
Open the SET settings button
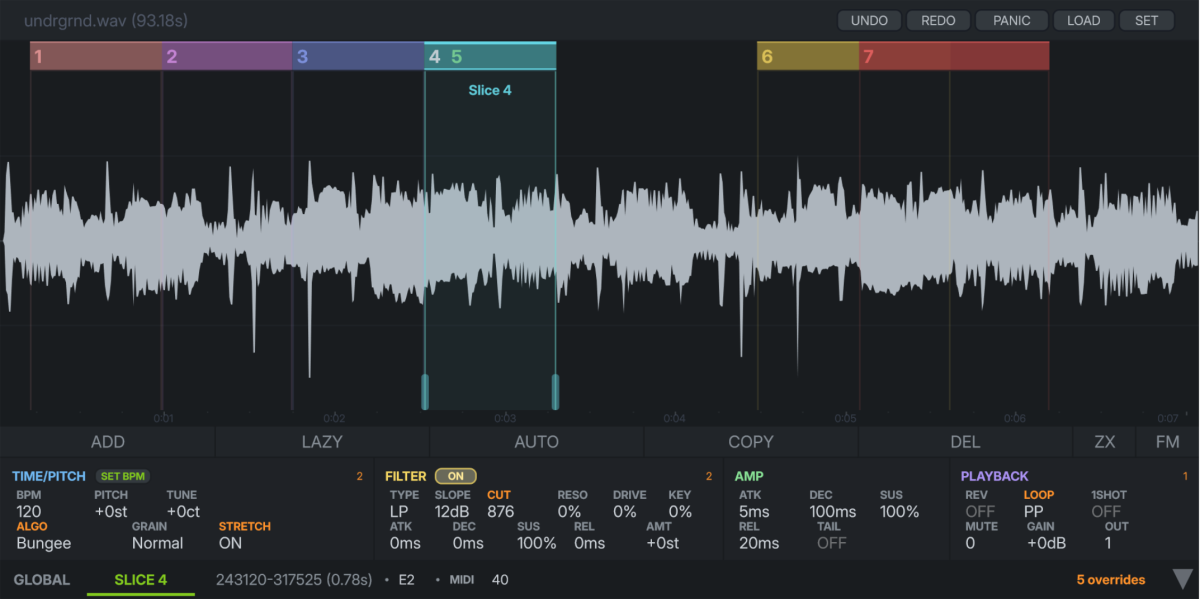point(1146,20)
